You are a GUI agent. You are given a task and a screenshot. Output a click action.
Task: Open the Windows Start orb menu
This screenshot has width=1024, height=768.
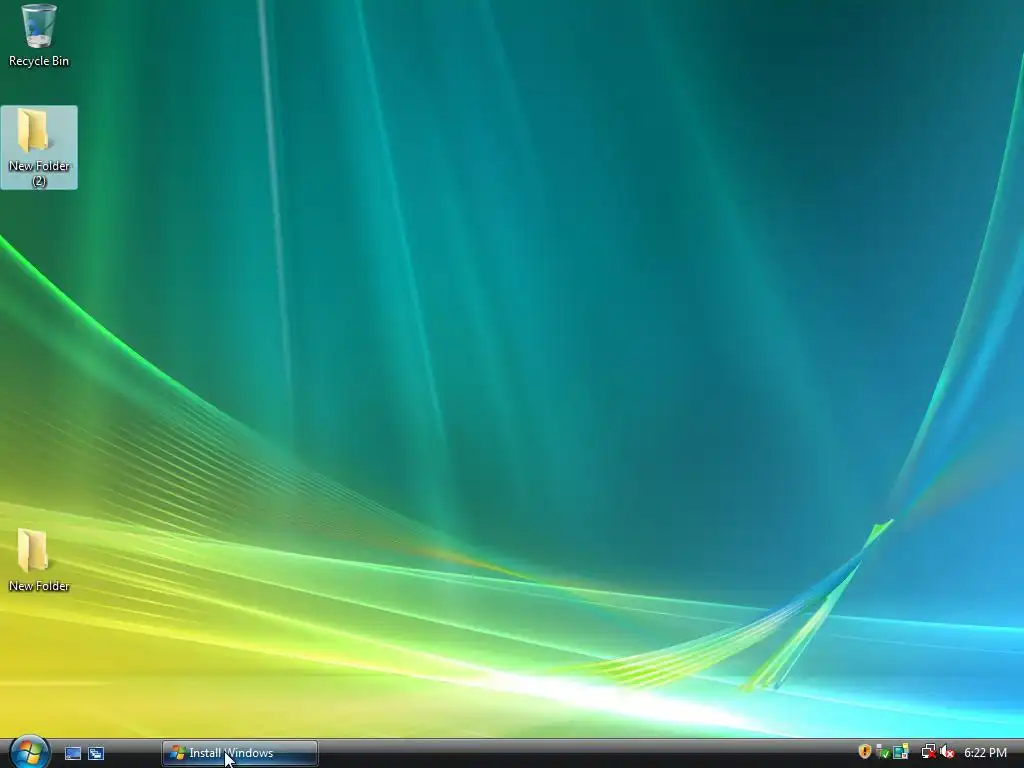tap(29, 752)
